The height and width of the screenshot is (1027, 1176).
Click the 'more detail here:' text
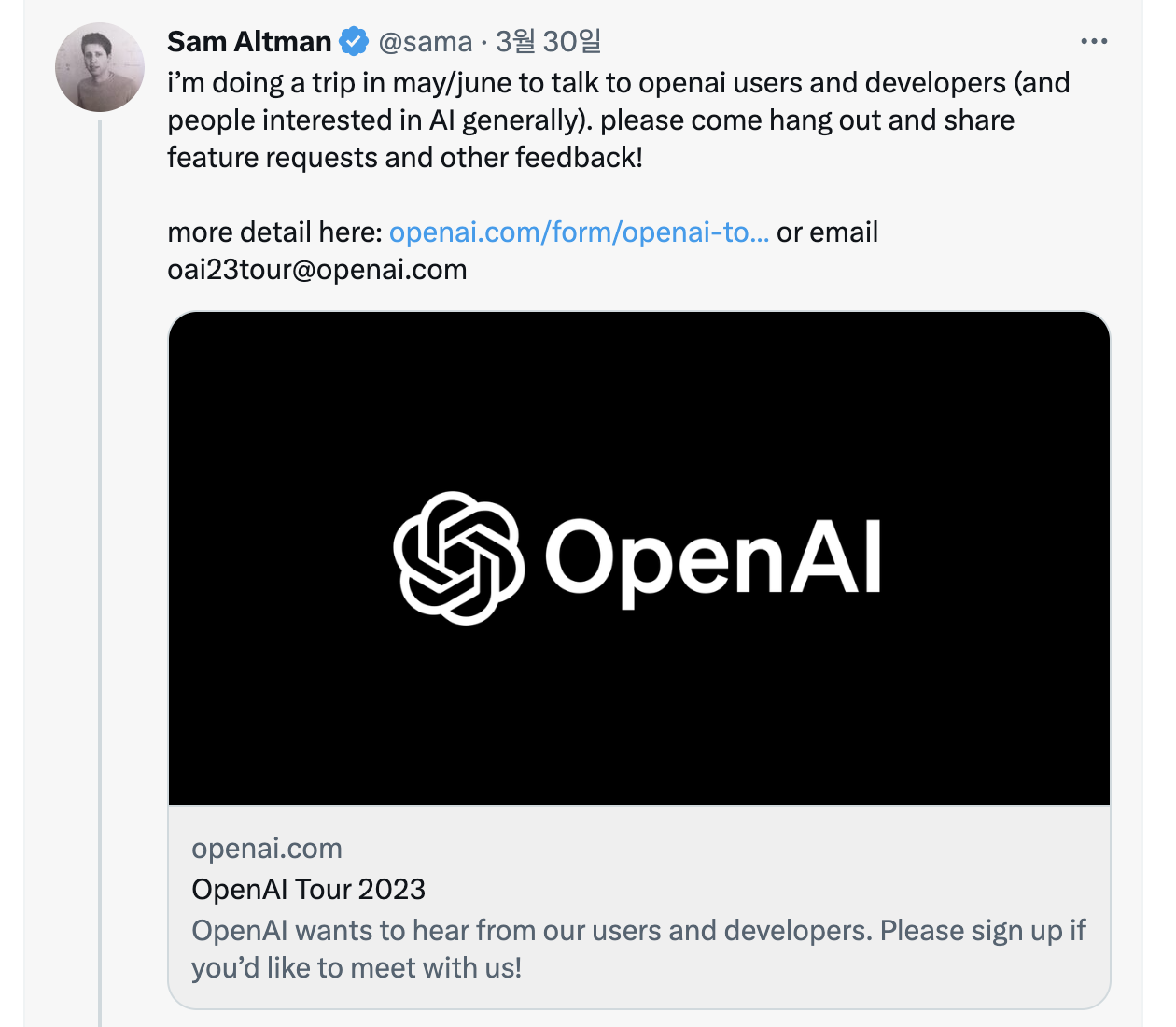click(274, 232)
